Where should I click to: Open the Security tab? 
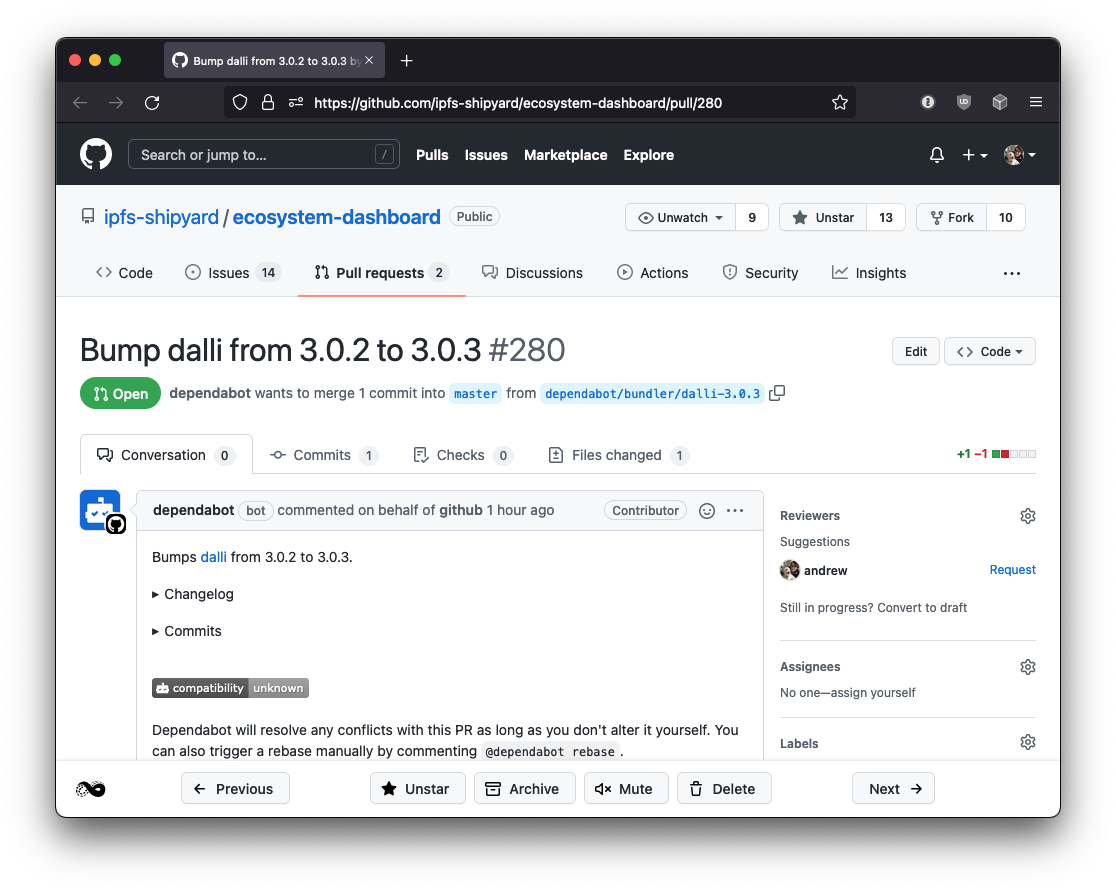coord(760,273)
